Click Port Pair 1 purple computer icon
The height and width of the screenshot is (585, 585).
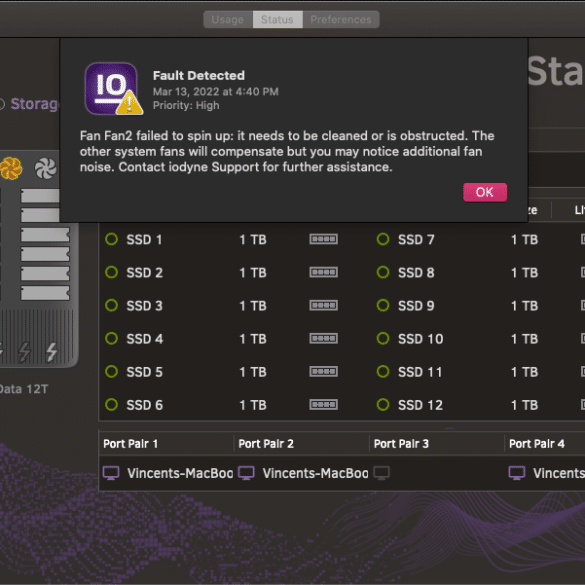(111, 473)
